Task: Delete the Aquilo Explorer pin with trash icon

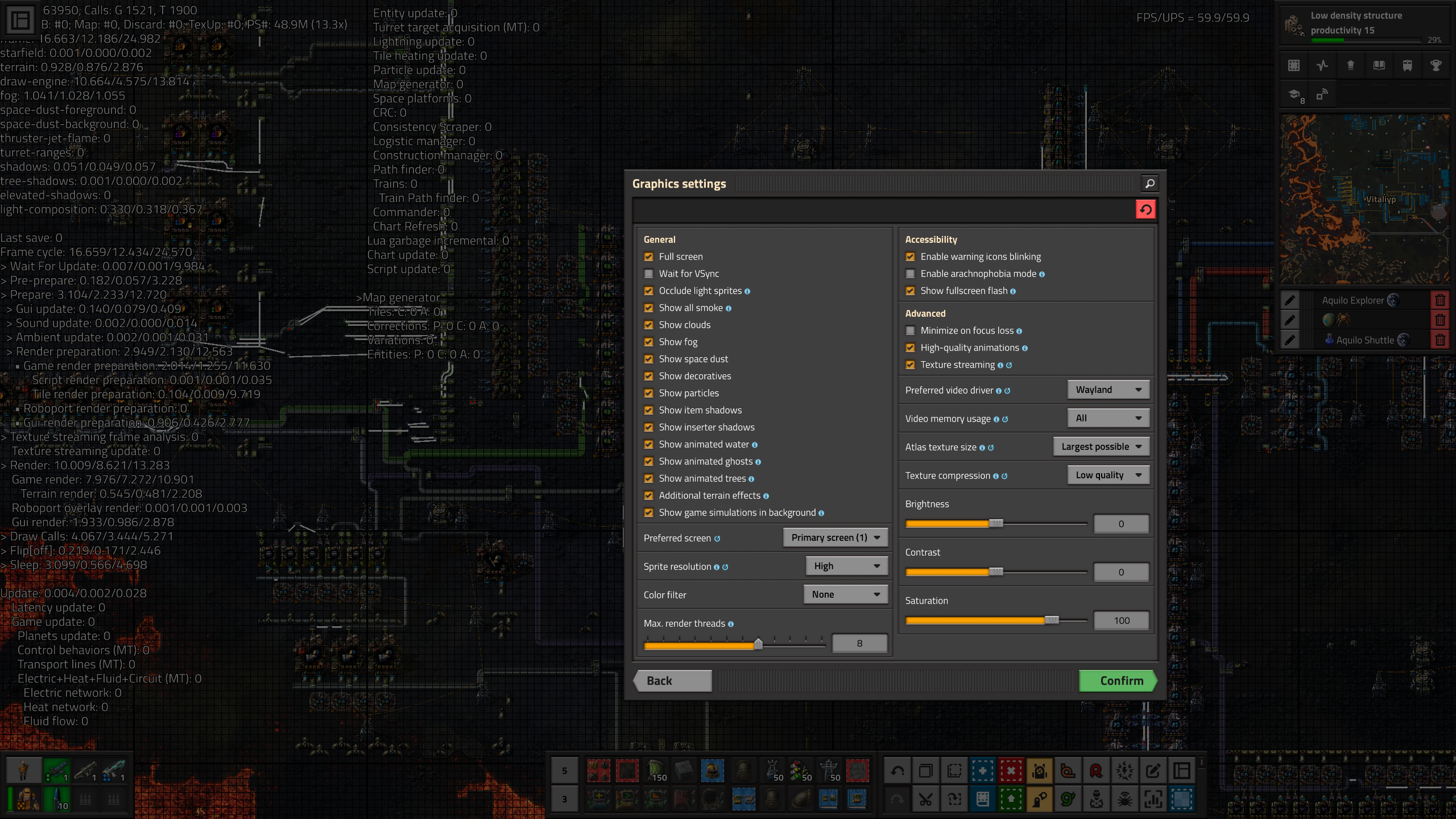Action: pyautogui.click(x=1440, y=300)
